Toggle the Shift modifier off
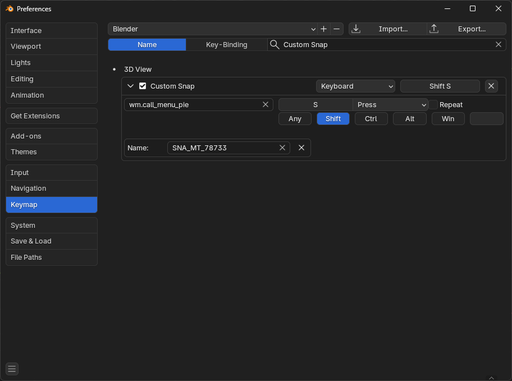This screenshot has height=381, width=512. 333,119
